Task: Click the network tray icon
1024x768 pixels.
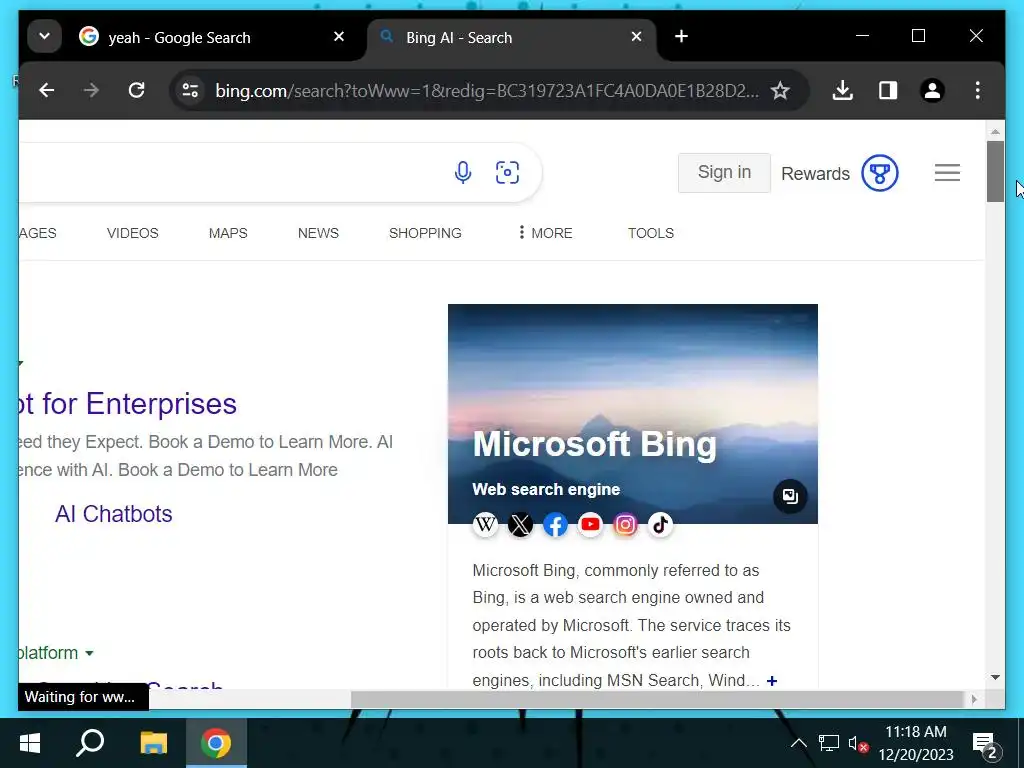Action: pyautogui.click(x=828, y=743)
